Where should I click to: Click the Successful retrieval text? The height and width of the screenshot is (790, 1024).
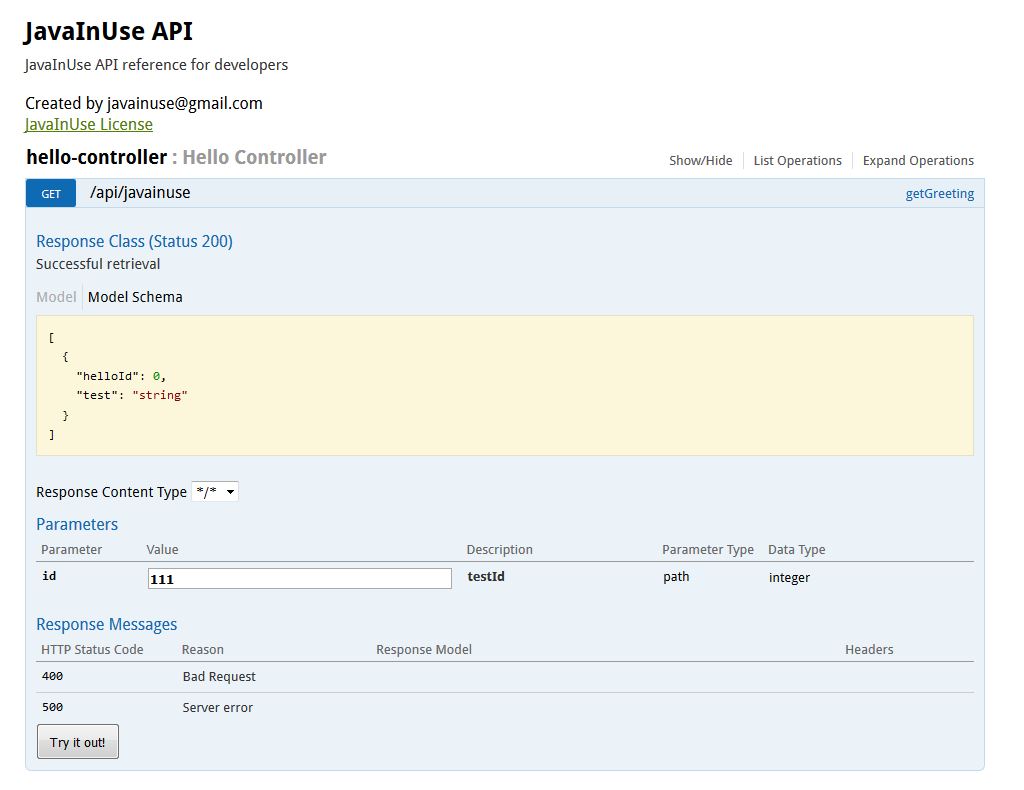click(x=98, y=264)
